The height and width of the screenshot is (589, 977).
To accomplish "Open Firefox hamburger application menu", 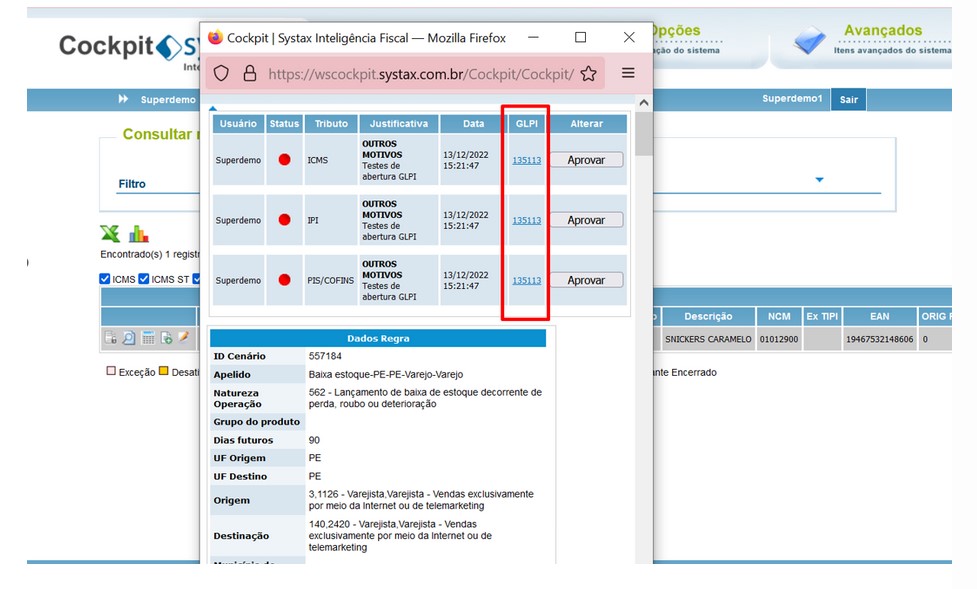I will point(628,73).
